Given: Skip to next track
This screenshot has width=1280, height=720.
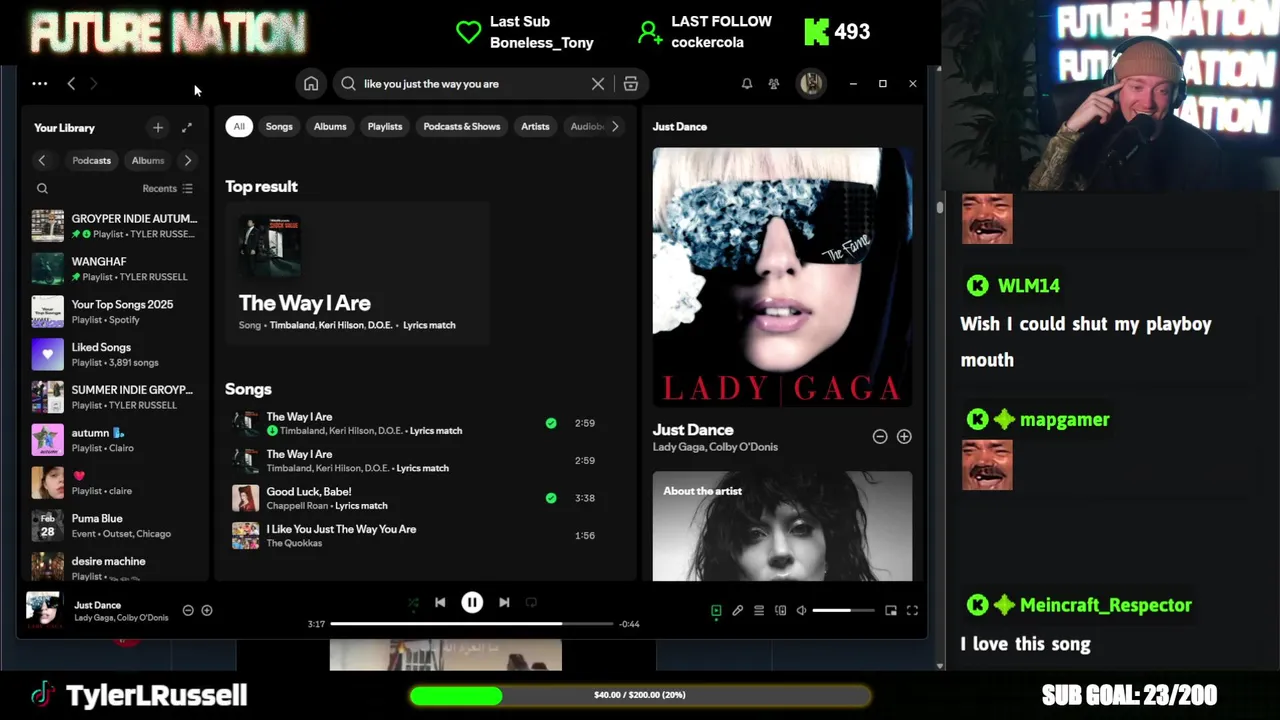Looking at the screenshot, I should click(504, 603).
